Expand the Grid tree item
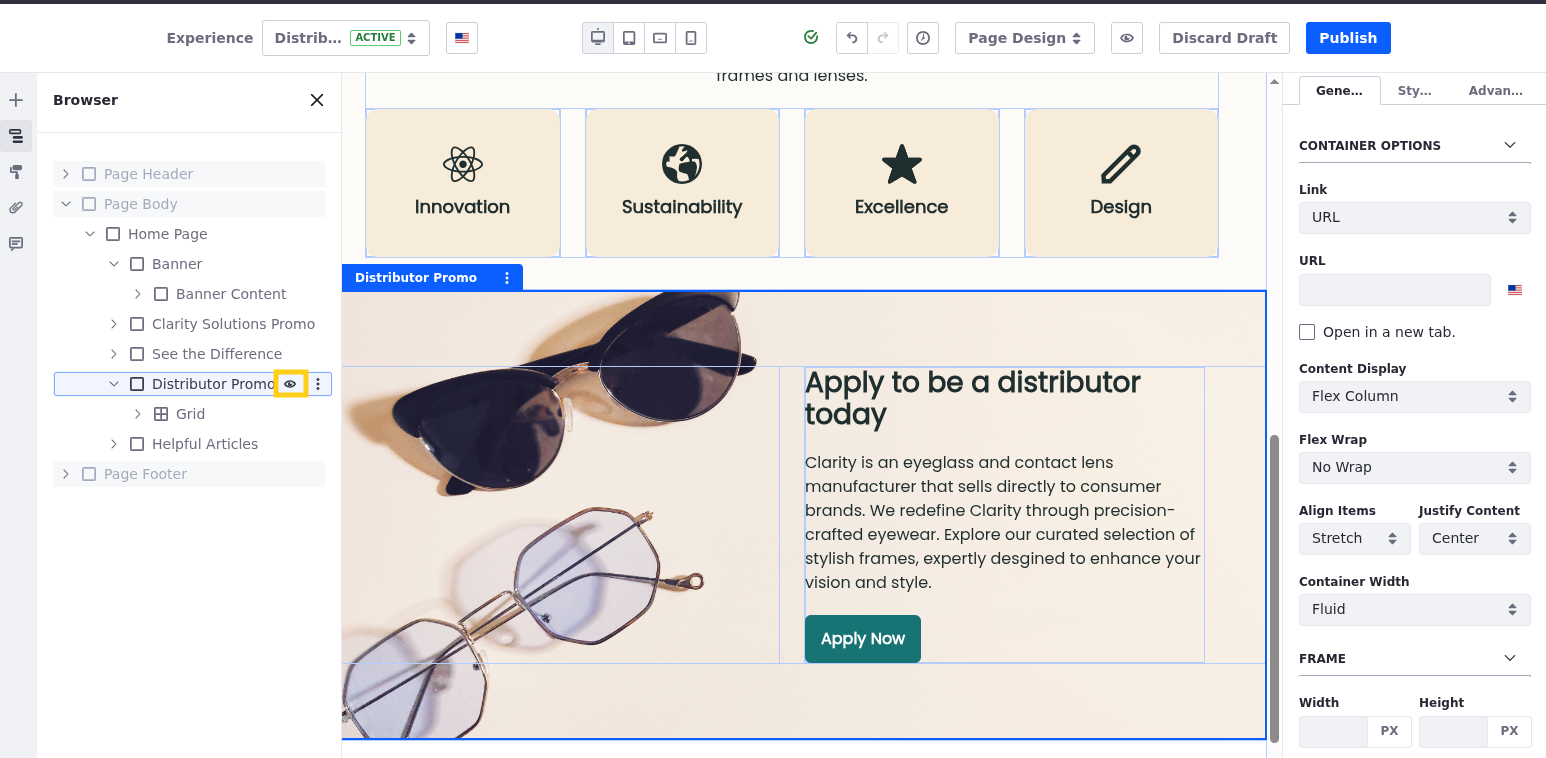Image resolution: width=1546 pixels, height=758 pixels. [x=138, y=414]
